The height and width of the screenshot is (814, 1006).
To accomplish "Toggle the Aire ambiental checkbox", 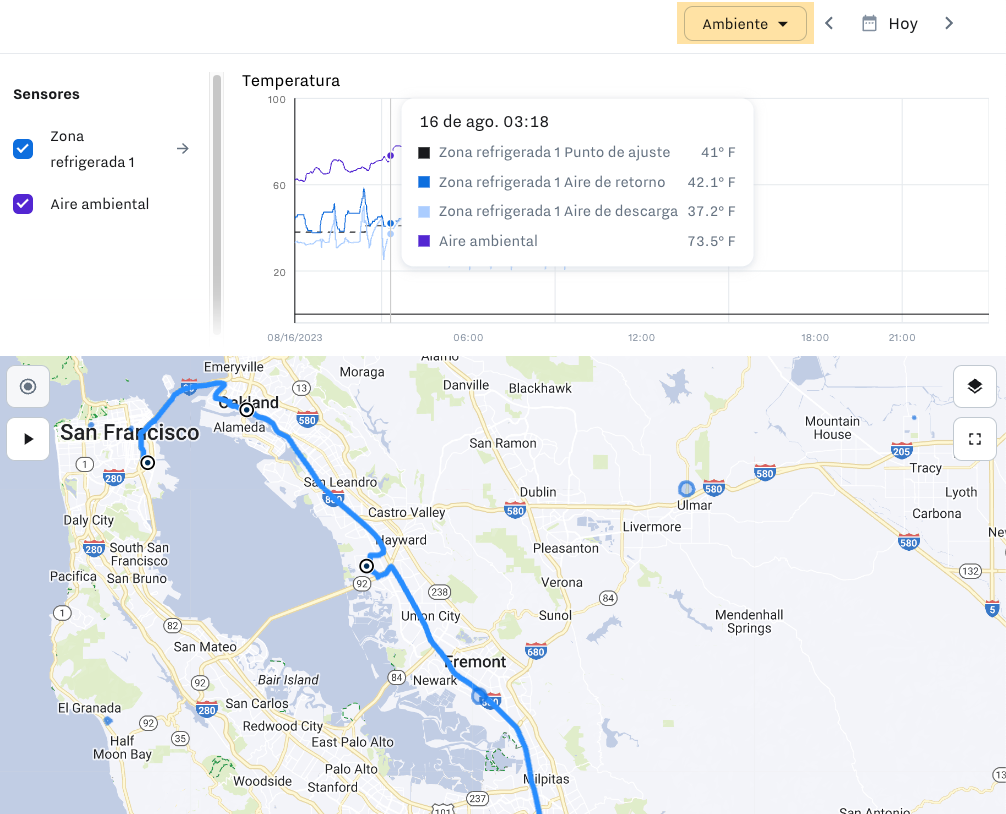I will pos(23,204).
